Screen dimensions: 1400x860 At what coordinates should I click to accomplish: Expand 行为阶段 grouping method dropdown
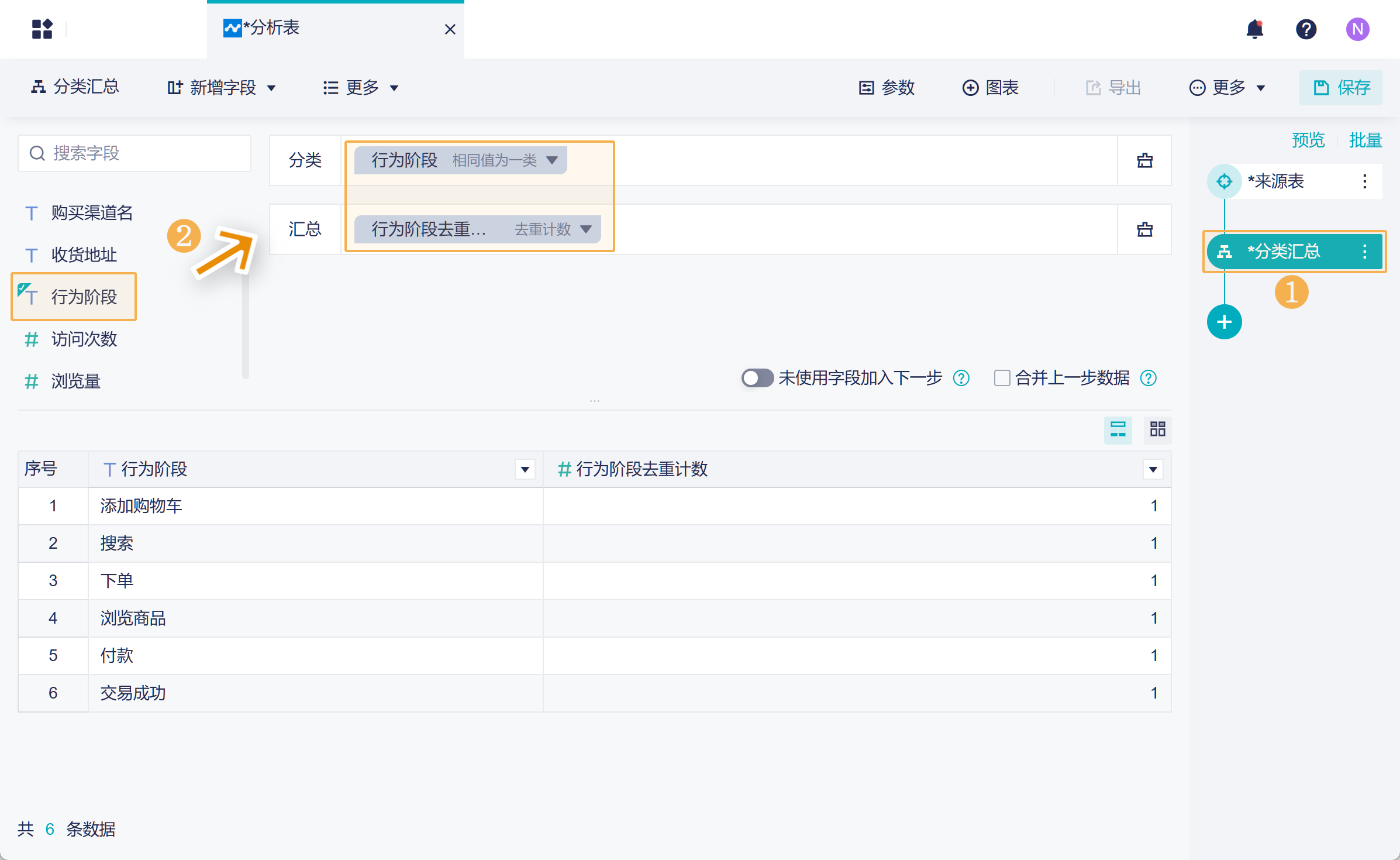click(551, 160)
